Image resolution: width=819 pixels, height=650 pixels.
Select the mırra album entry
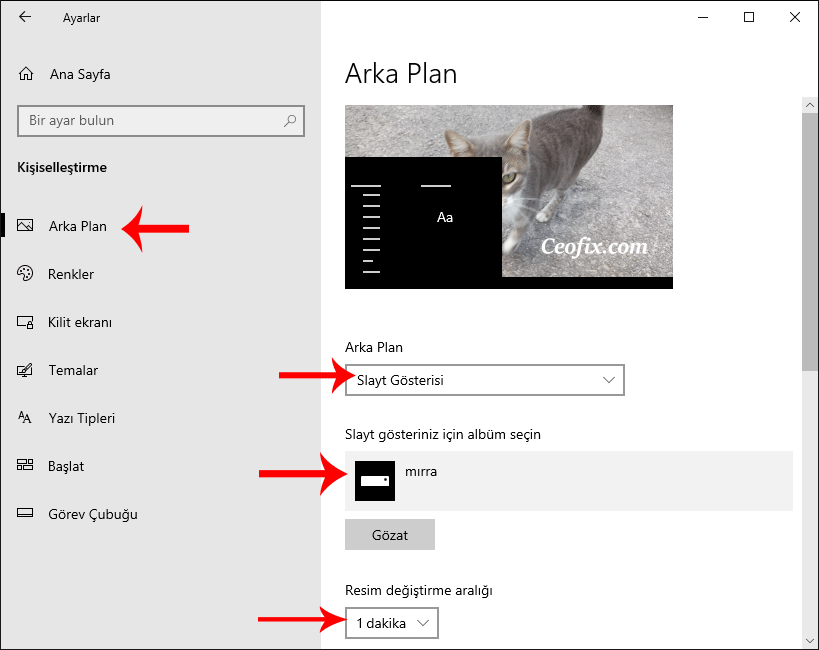(569, 481)
